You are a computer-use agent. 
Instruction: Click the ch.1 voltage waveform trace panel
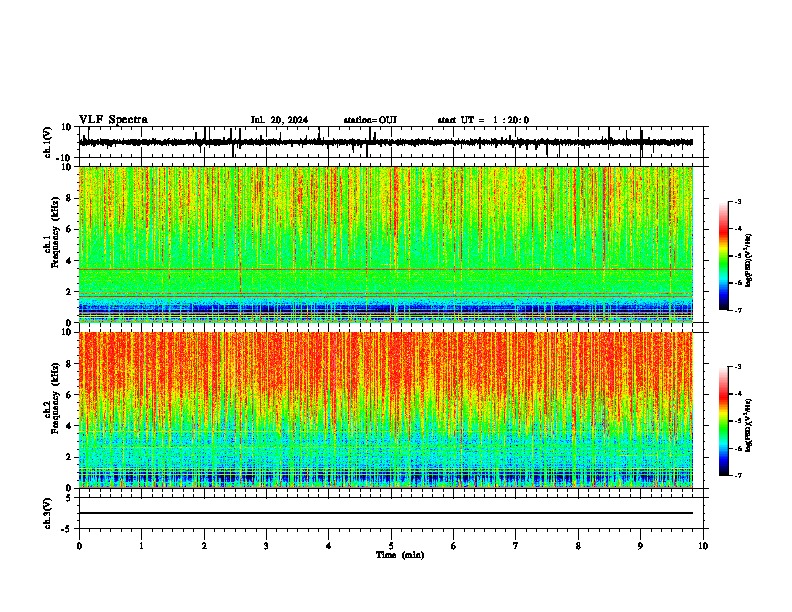(x=391, y=142)
